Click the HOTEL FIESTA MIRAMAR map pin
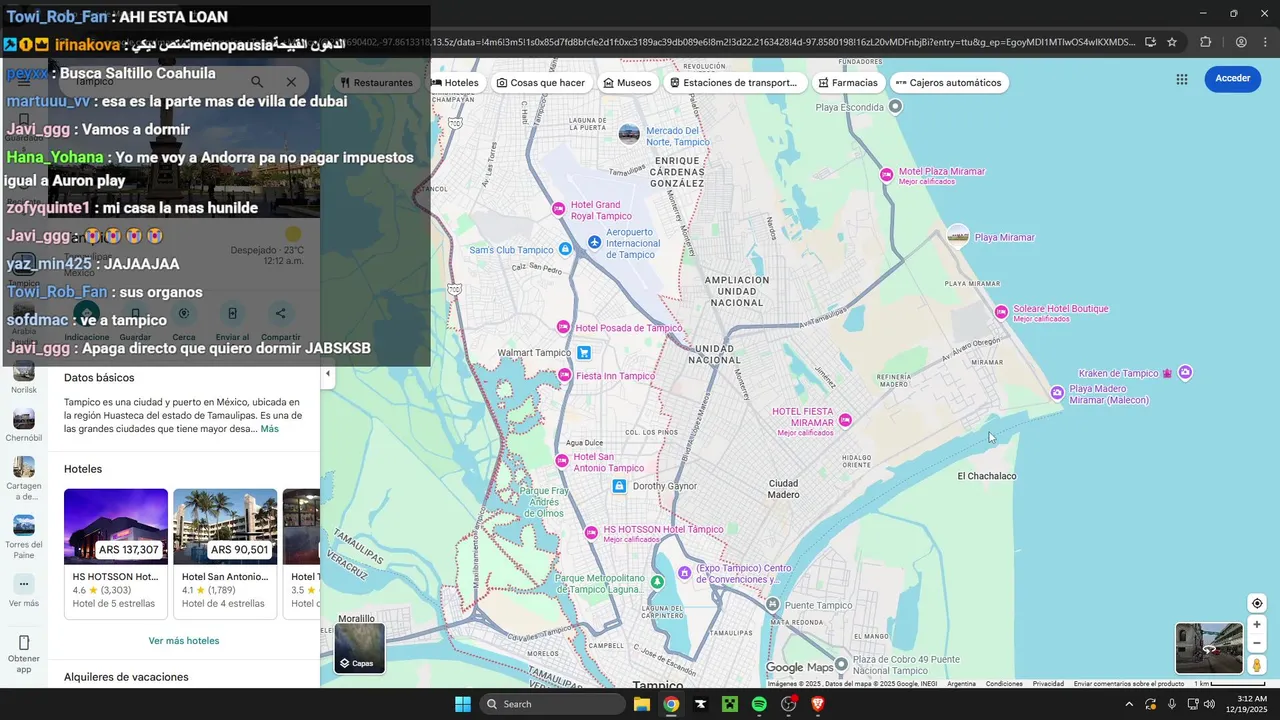1280x720 pixels. point(845,420)
